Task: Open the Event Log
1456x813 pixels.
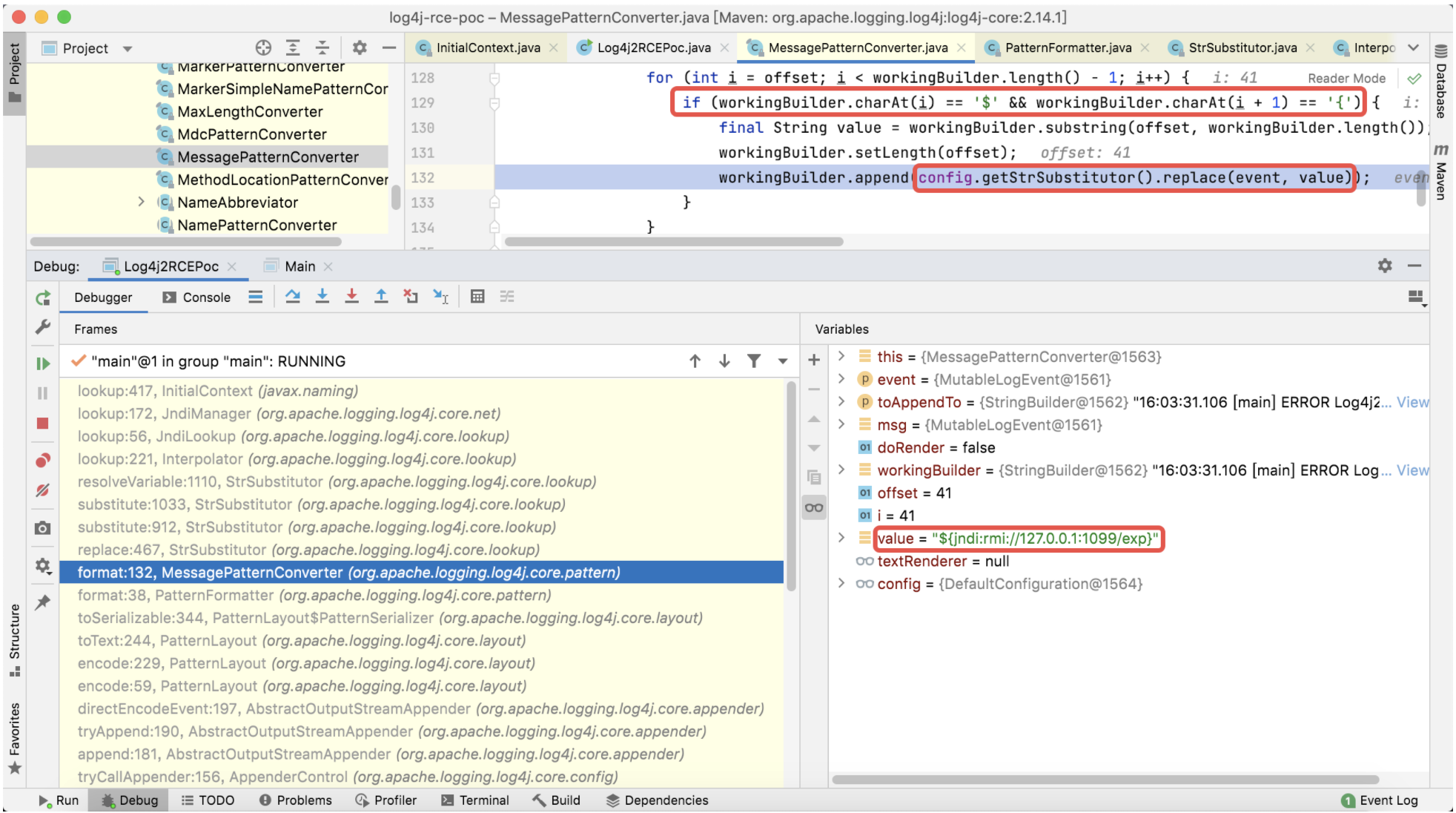Action: click(1380, 800)
